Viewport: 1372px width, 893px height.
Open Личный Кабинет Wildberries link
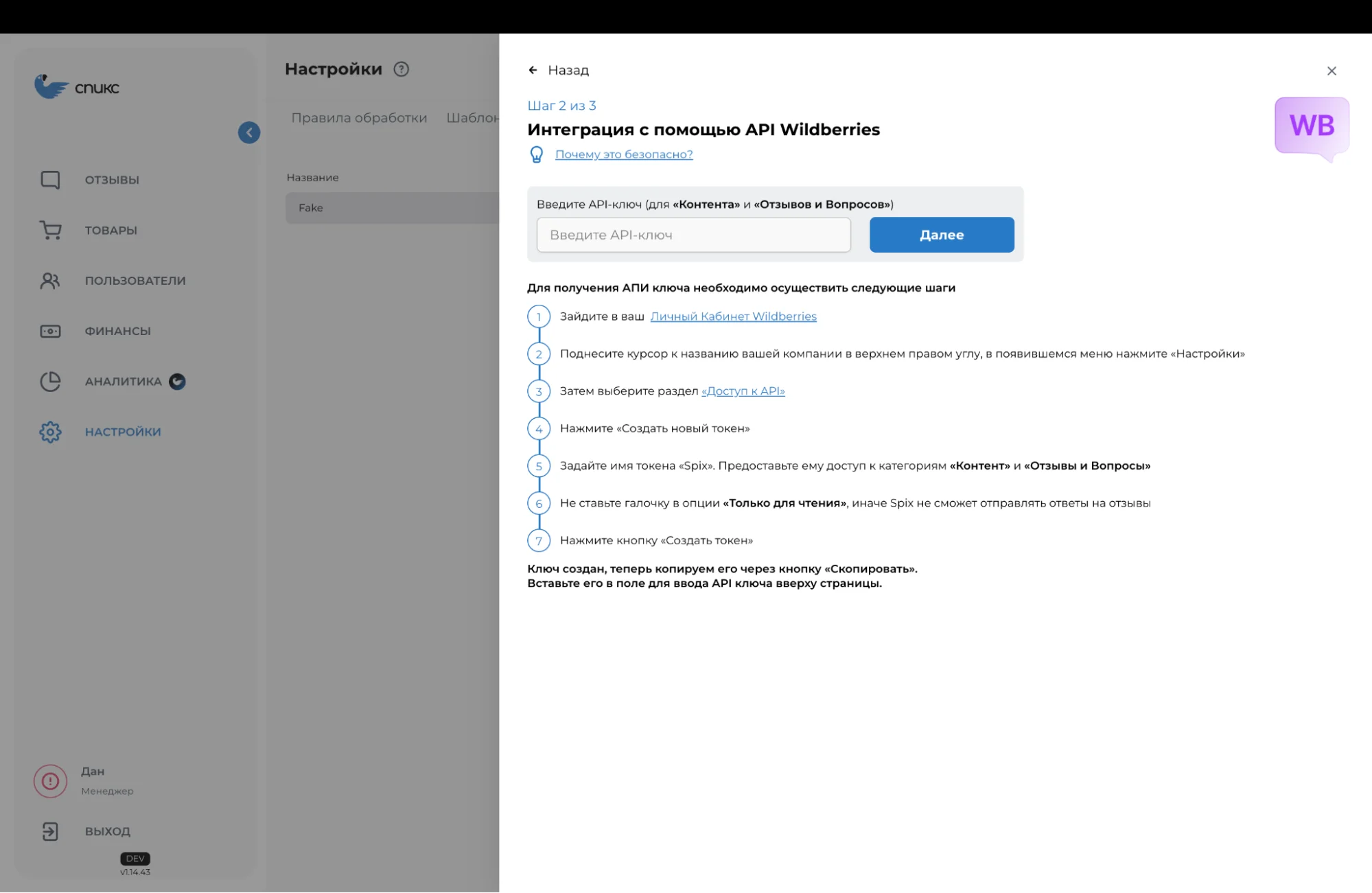coord(733,316)
